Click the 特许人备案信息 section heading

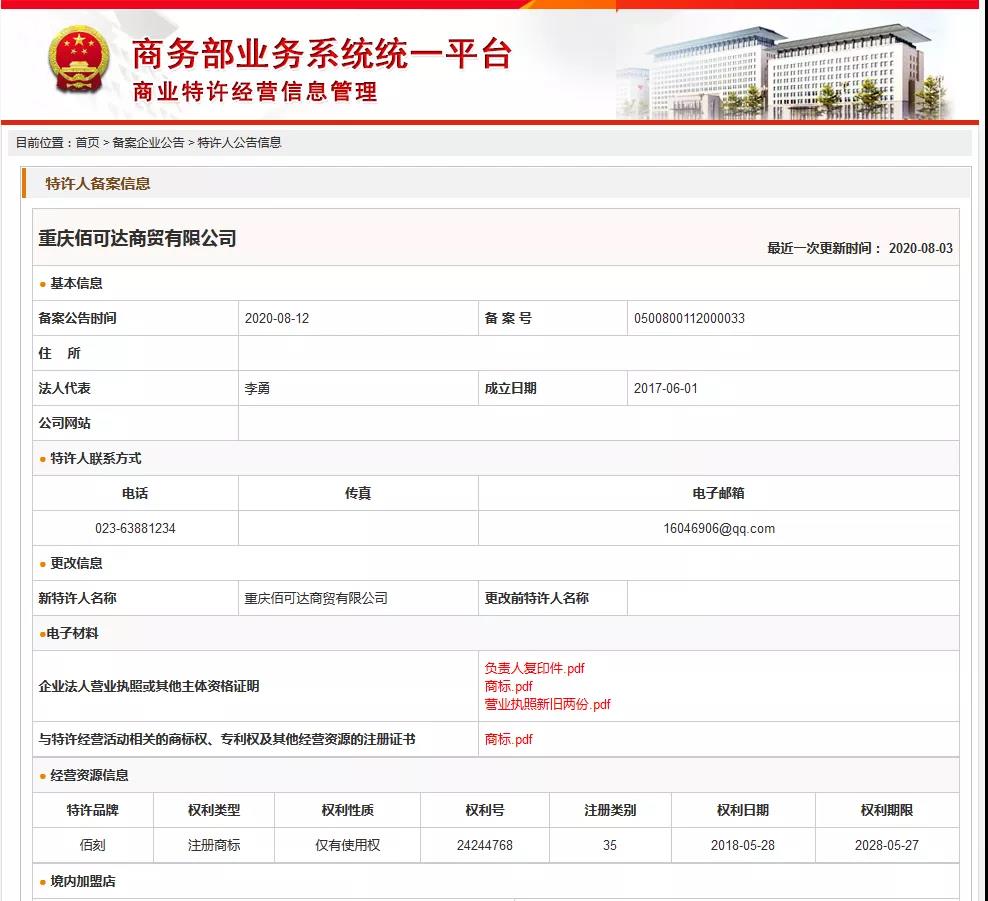(98, 183)
